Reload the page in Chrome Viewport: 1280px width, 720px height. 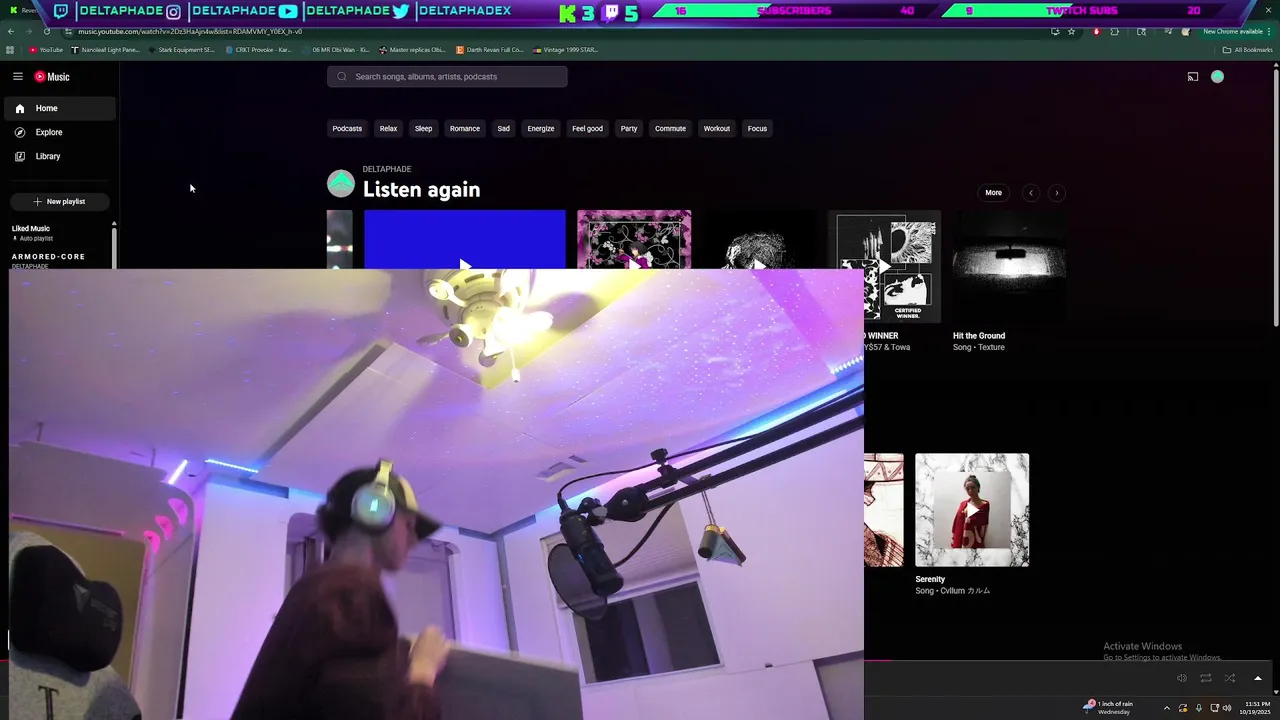pyautogui.click(x=47, y=31)
